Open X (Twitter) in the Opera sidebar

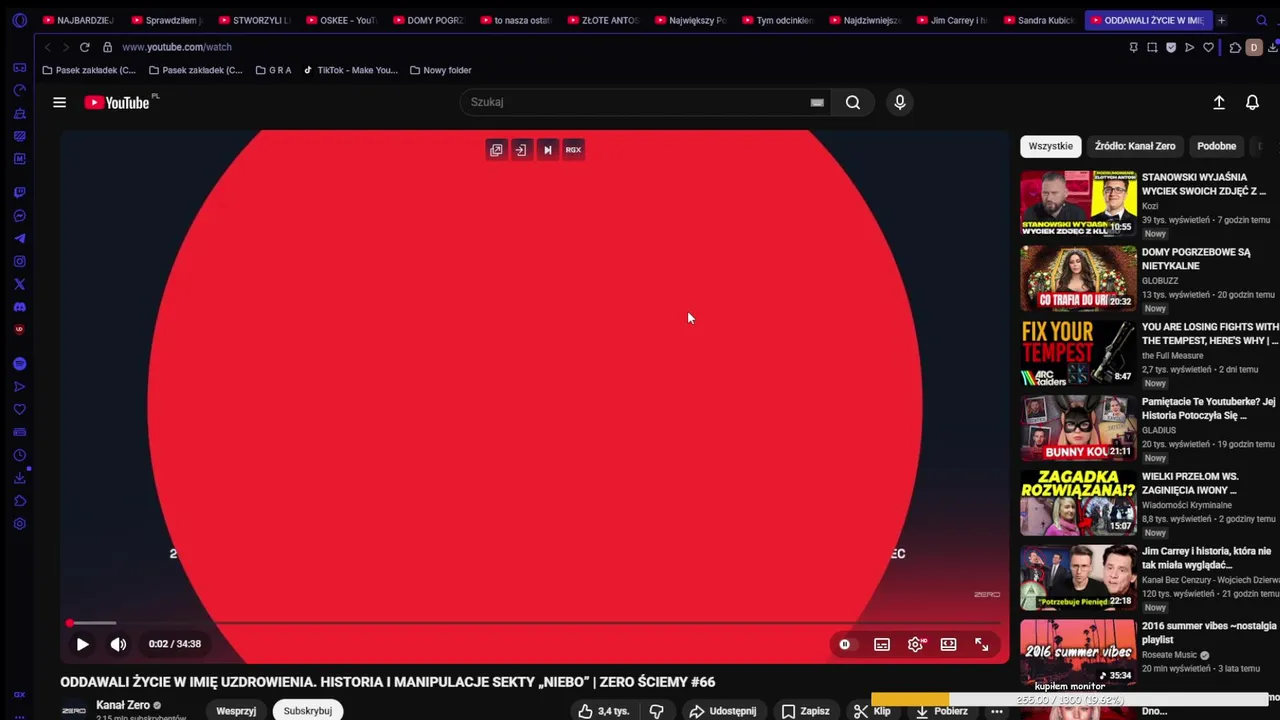[19, 284]
